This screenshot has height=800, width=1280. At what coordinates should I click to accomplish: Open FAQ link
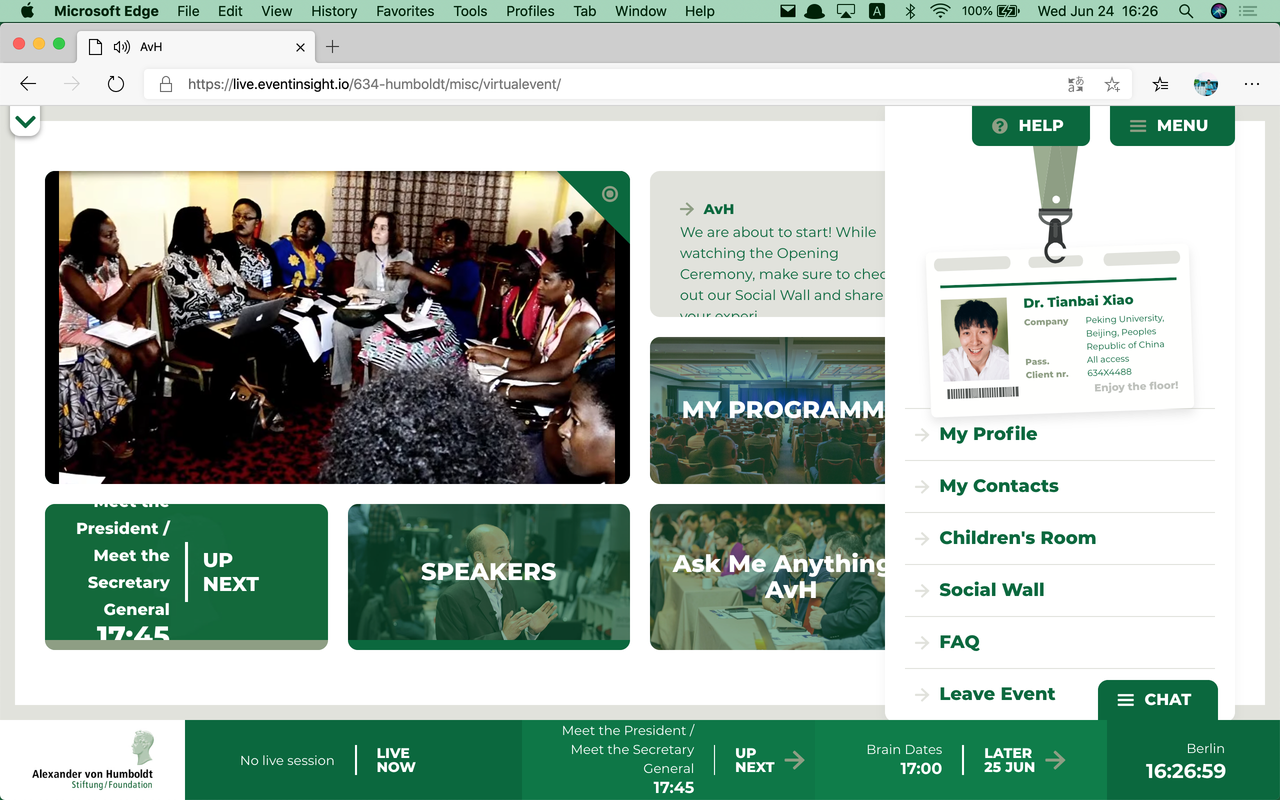pos(960,642)
